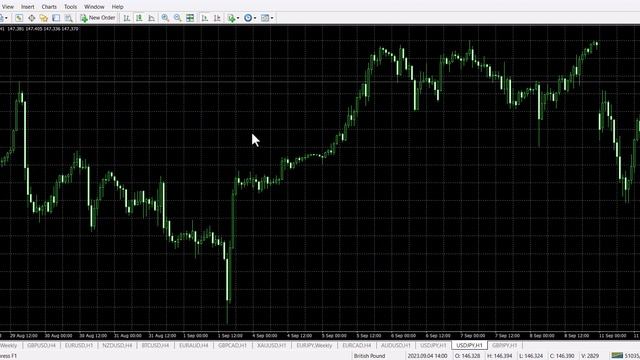Viewport: 640px width, 360px height.
Task: Switch to the BTCUSD,H4 chart tab
Action: point(156,345)
